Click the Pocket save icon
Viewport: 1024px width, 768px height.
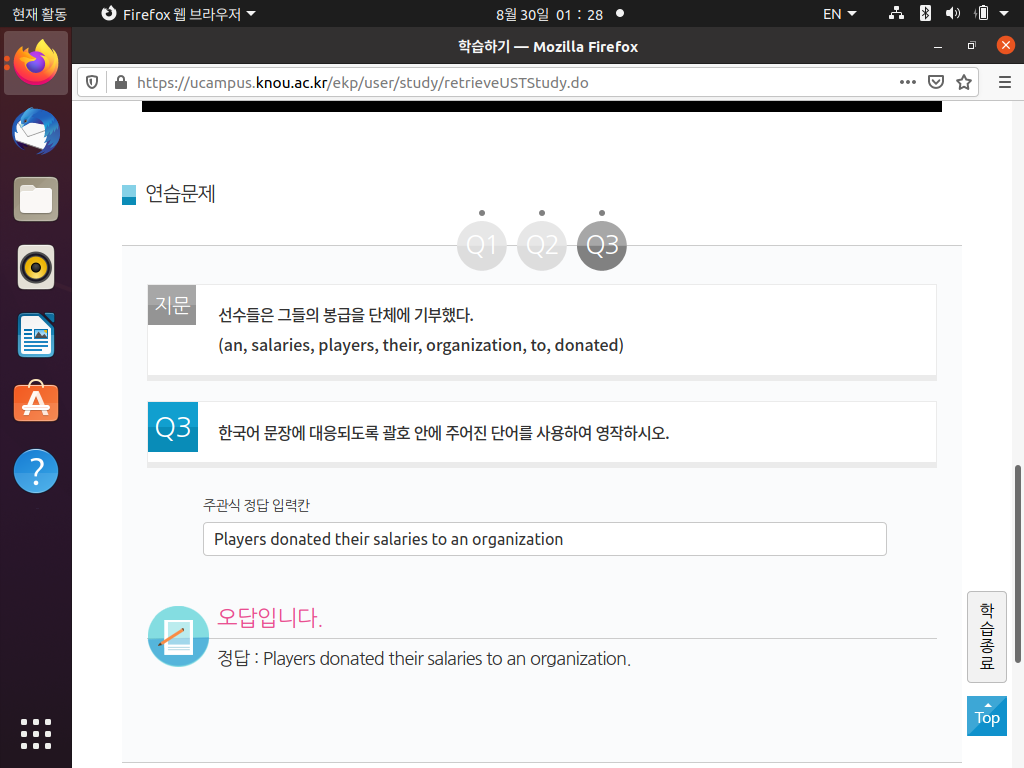(936, 82)
